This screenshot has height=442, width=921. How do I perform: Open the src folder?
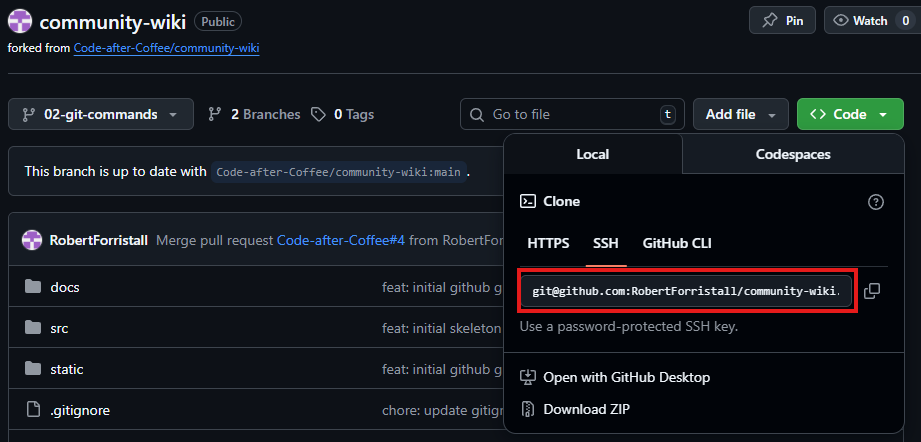(59, 328)
